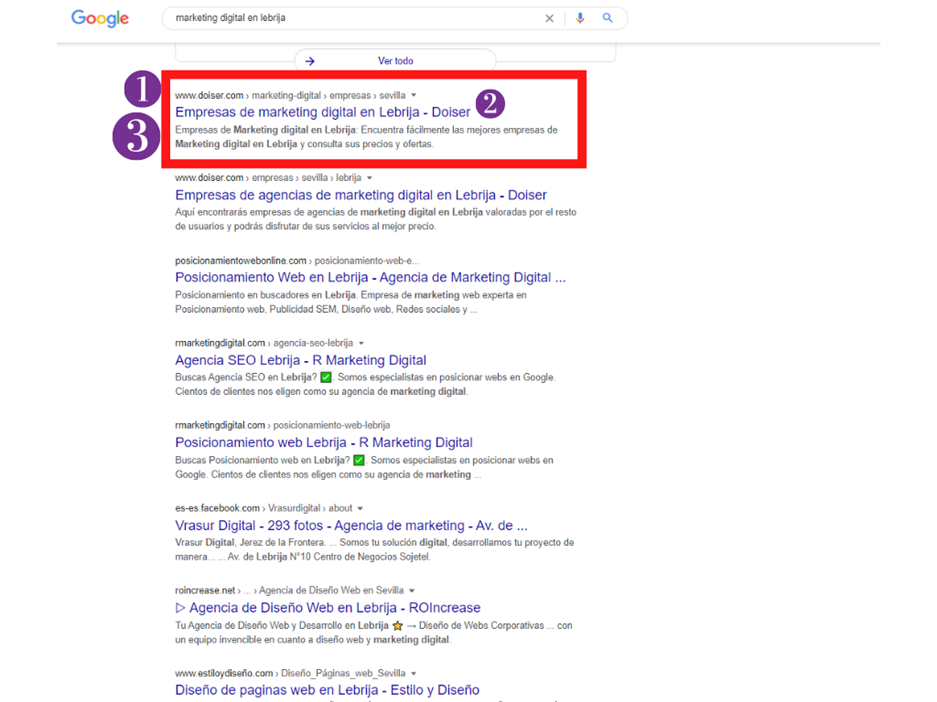Open 'Empresas de agencias de marketing digital en Lebrija' result
Viewport: 937px width, 702px height.
pos(361,195)
